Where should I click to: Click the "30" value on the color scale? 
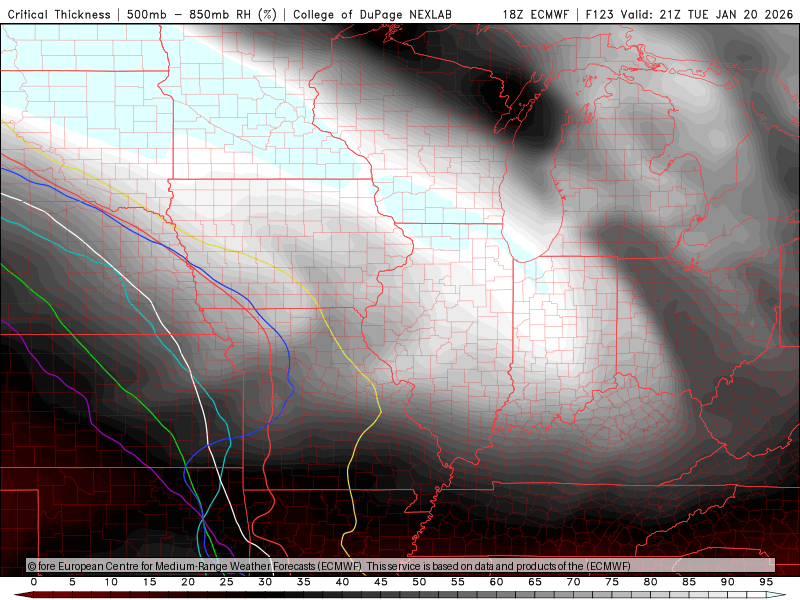click(265, 582)
